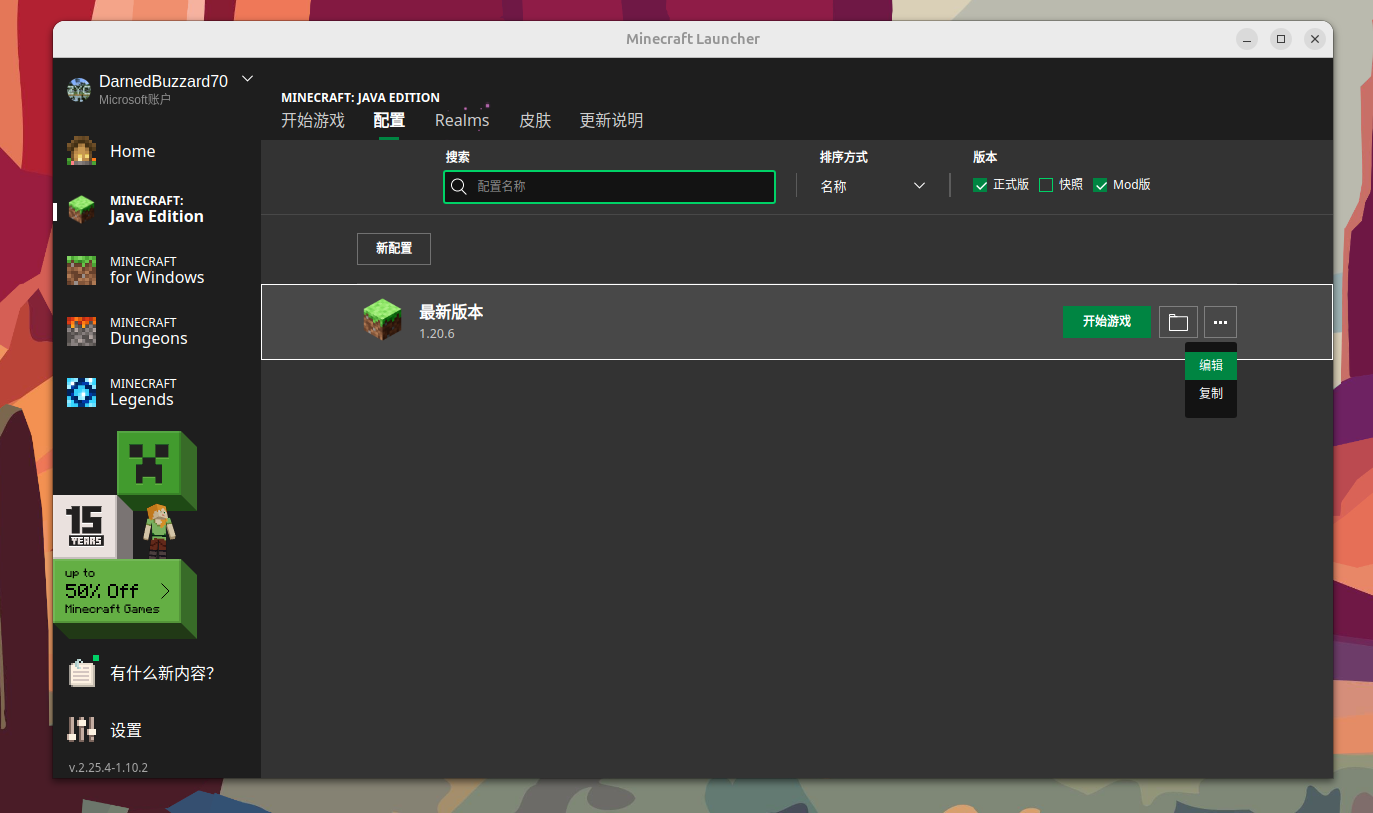
Task: Switch to the 配置 tab
Action: [389, 121]
